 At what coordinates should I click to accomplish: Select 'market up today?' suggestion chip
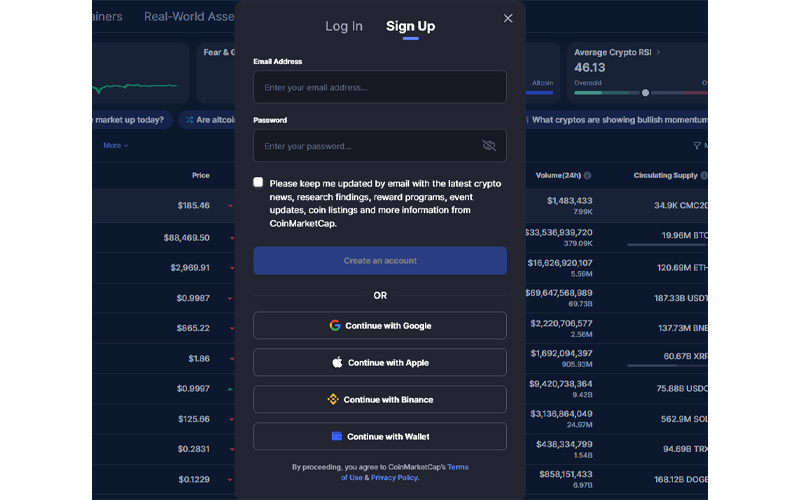coord(132,120)
